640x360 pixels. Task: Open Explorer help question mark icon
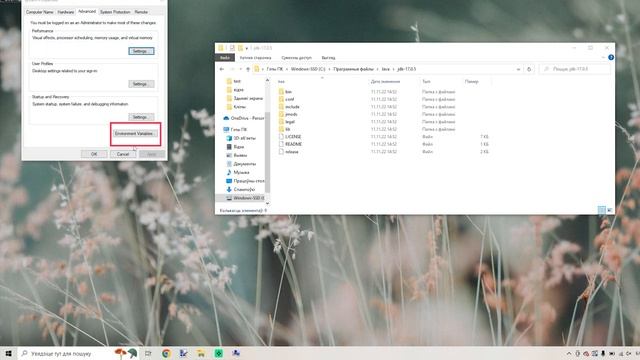click(611, 58)
